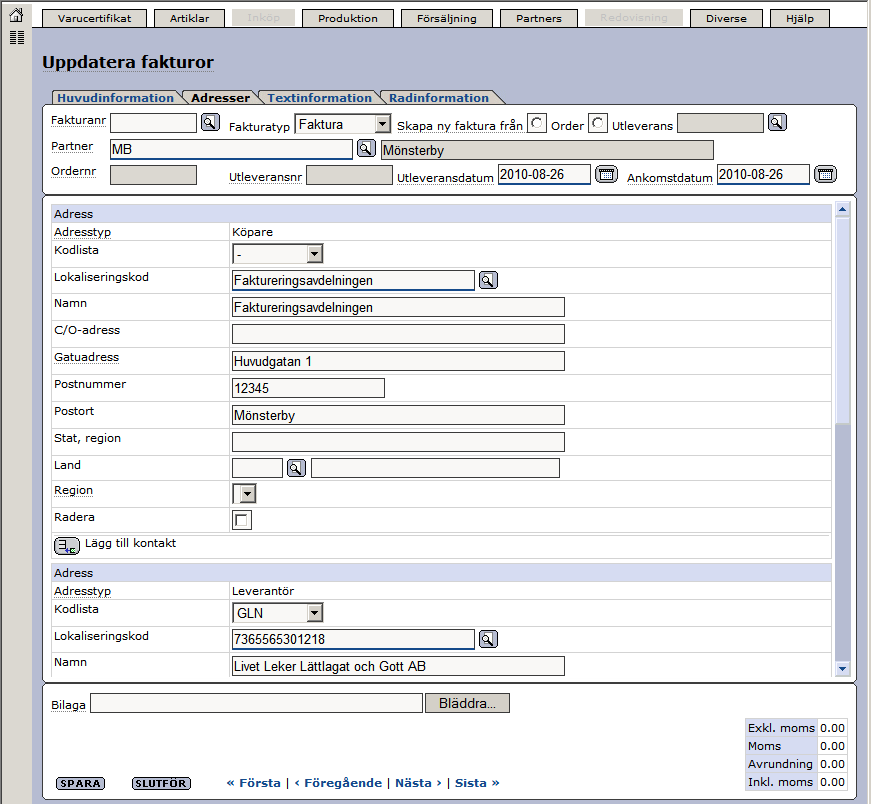
Task: Open the Ankomstdatum calendar picker
Action: pos(825,174)
